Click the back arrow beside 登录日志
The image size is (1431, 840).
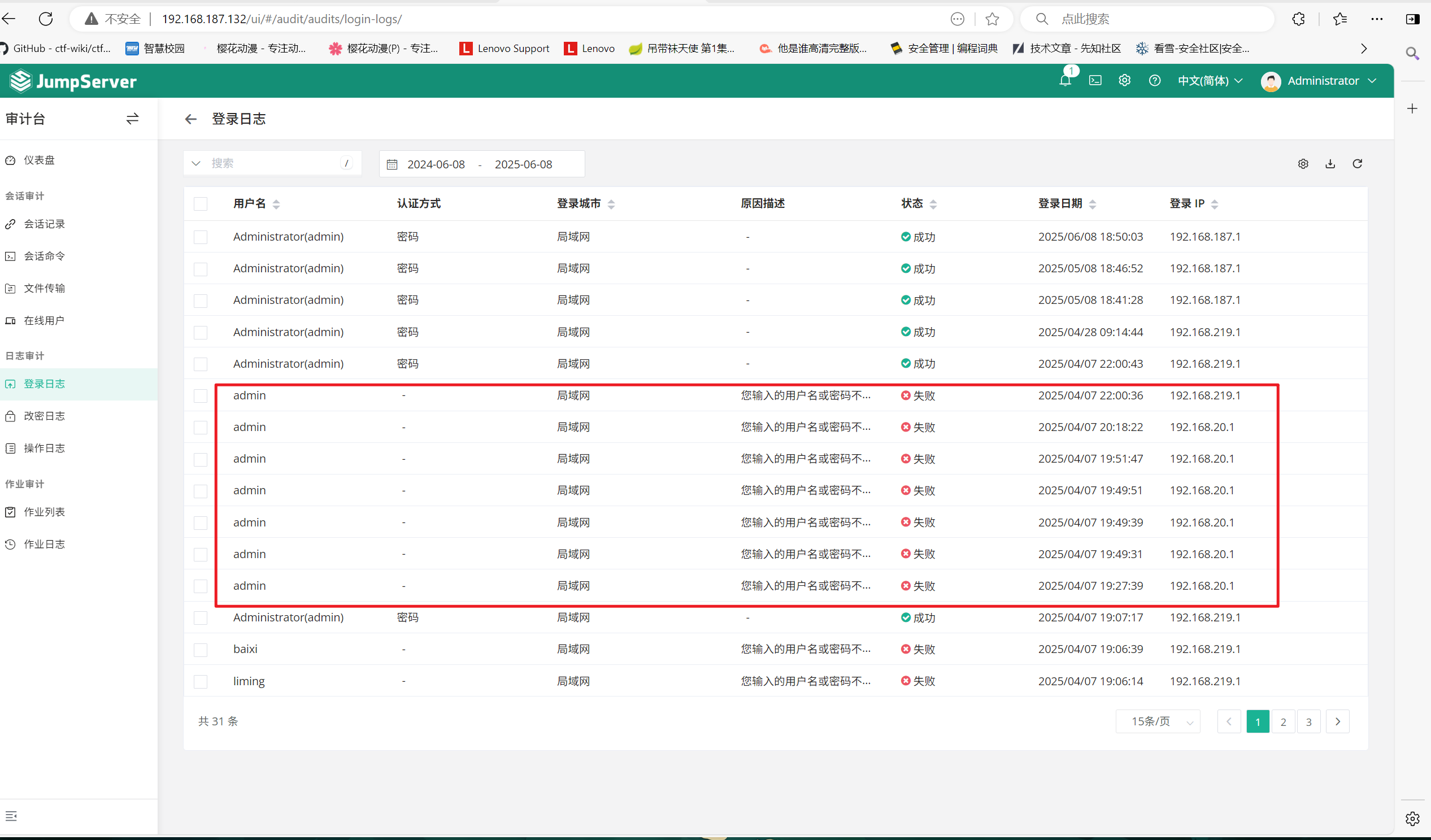[x=191, y=119]
